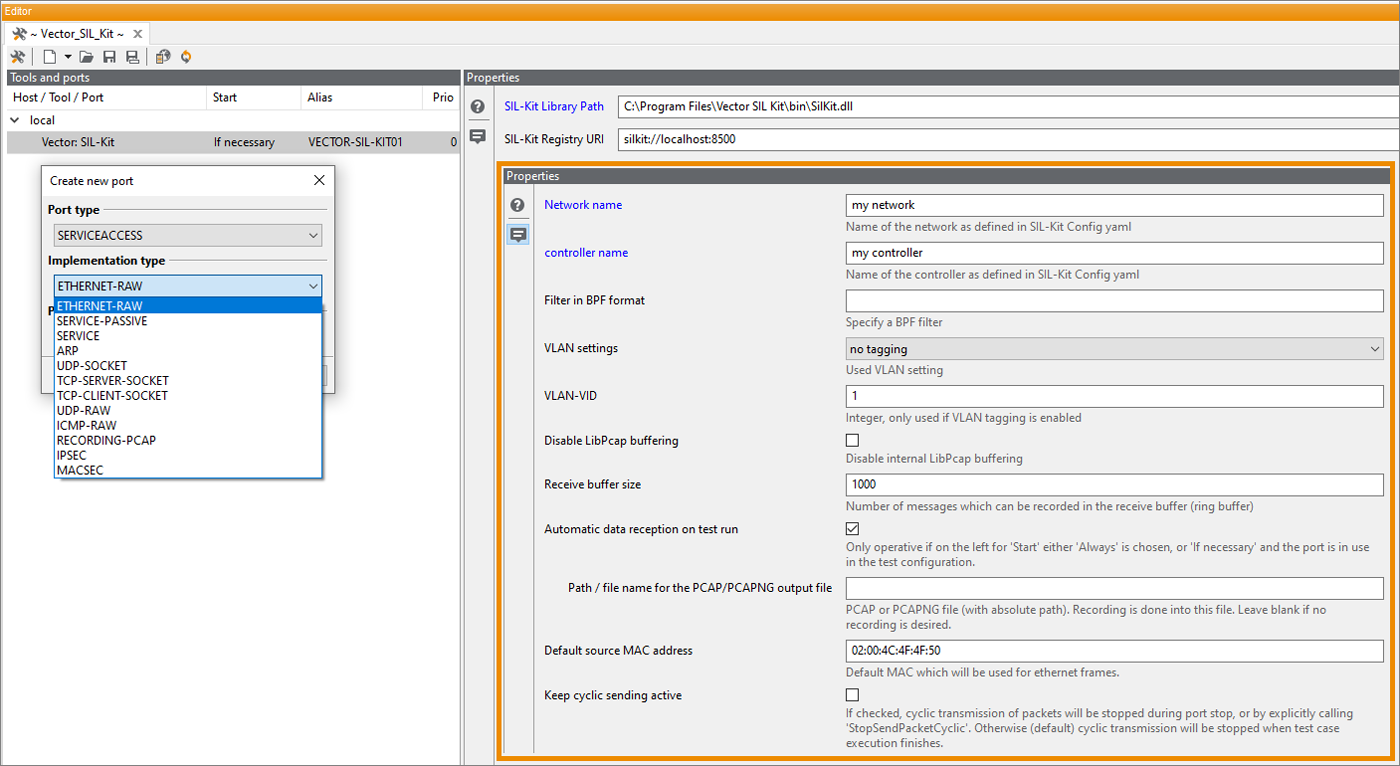
Task: Choose TCP-CLIENT-SOCKET option
Action: pos(188,396)
